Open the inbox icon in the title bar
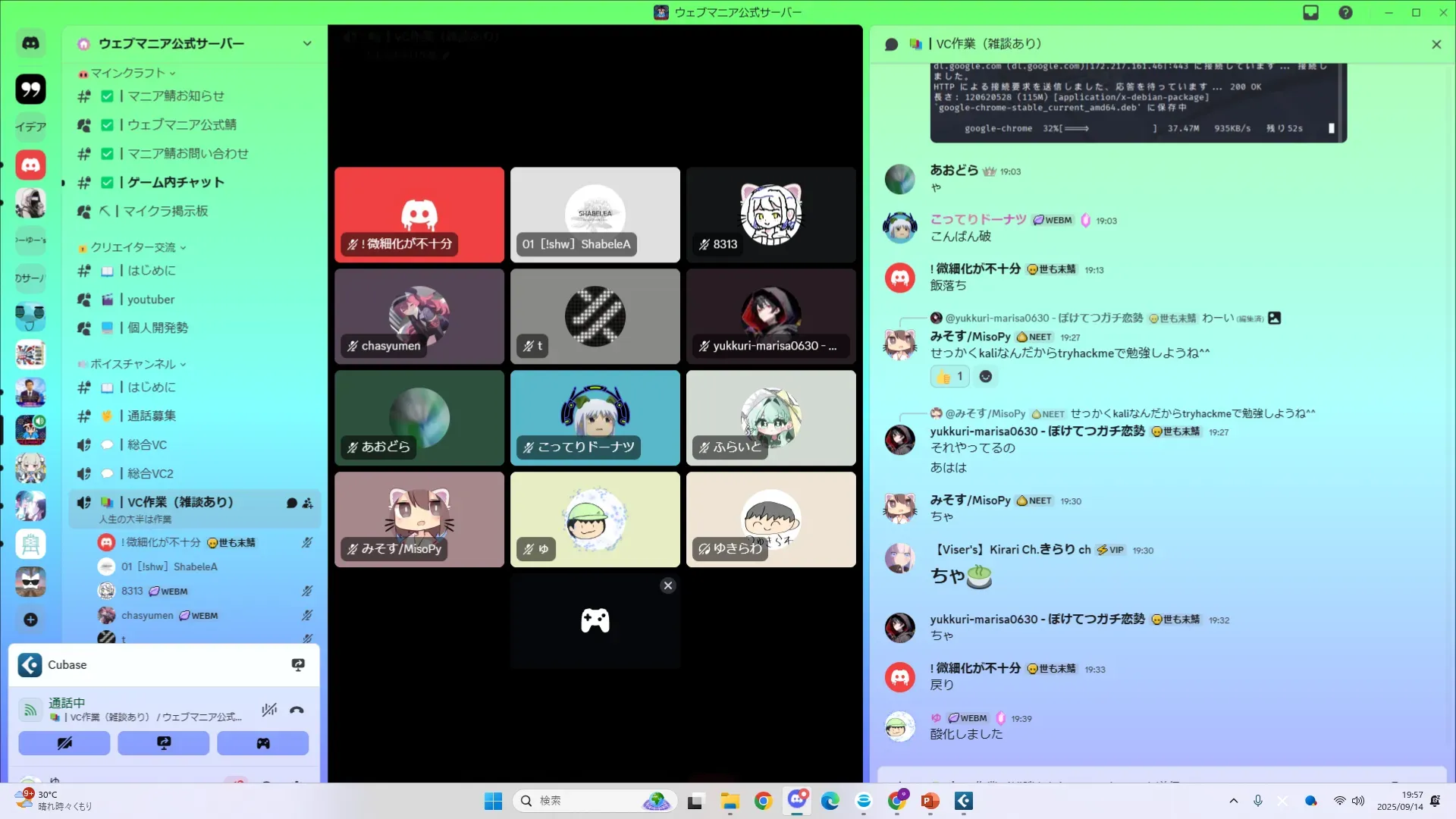Image resolution: width=1456 pixels, height=819 pixels. pyautogui.click(x=1311, y=12)
